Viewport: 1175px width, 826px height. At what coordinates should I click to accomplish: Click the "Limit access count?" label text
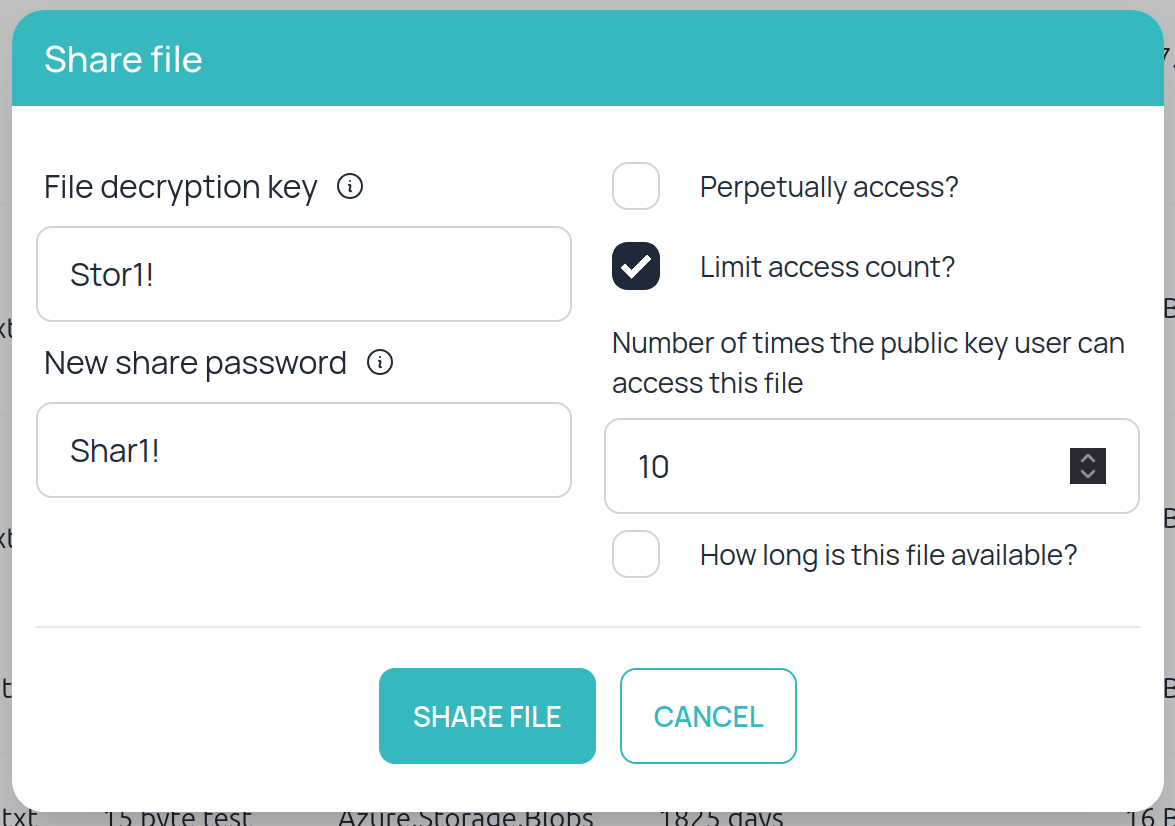coord(827,267)
